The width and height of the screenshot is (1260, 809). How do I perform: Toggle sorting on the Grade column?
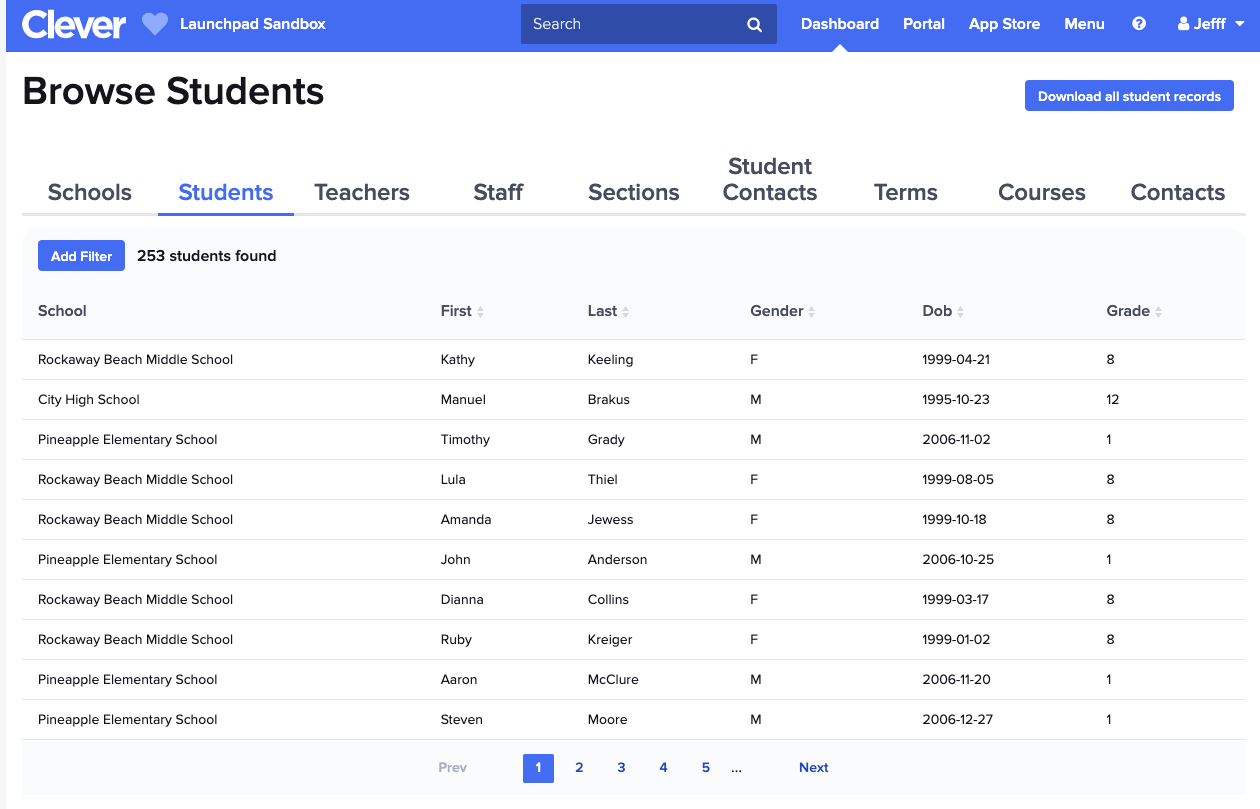pos(1161,311)
